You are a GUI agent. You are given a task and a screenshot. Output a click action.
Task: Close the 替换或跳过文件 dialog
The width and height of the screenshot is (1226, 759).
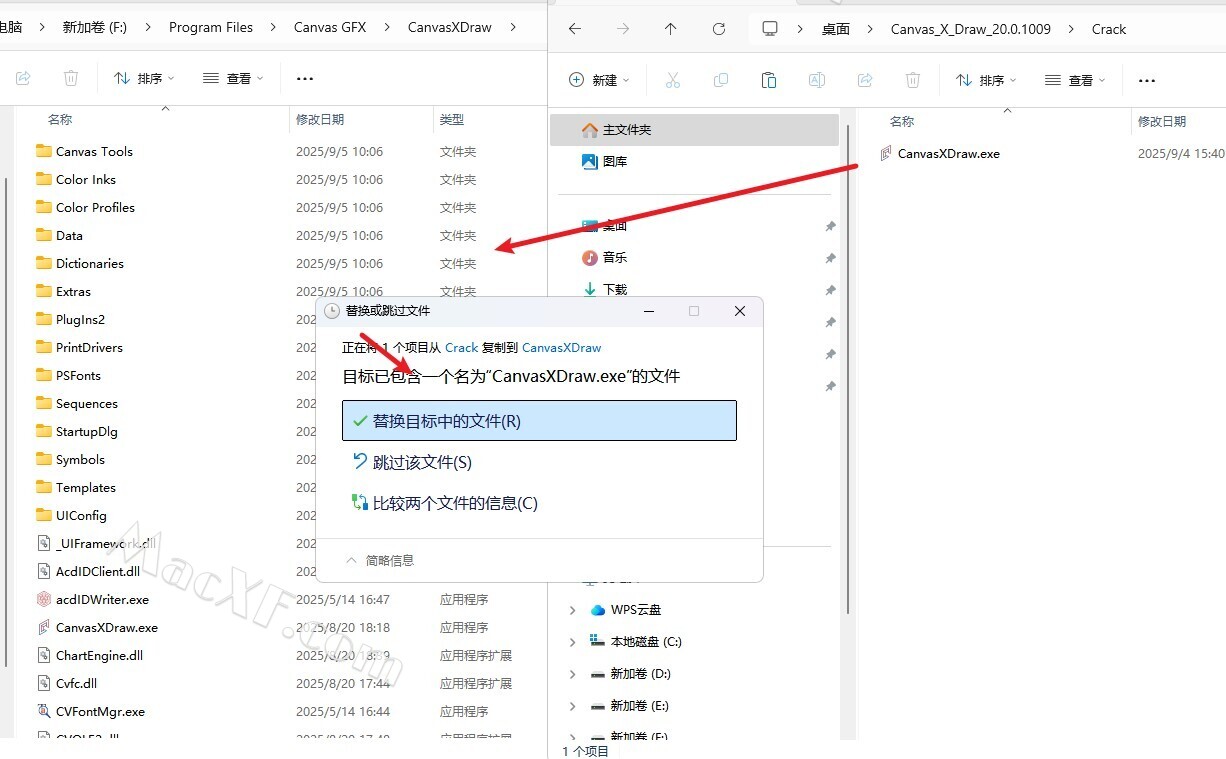tap(740, 311)
